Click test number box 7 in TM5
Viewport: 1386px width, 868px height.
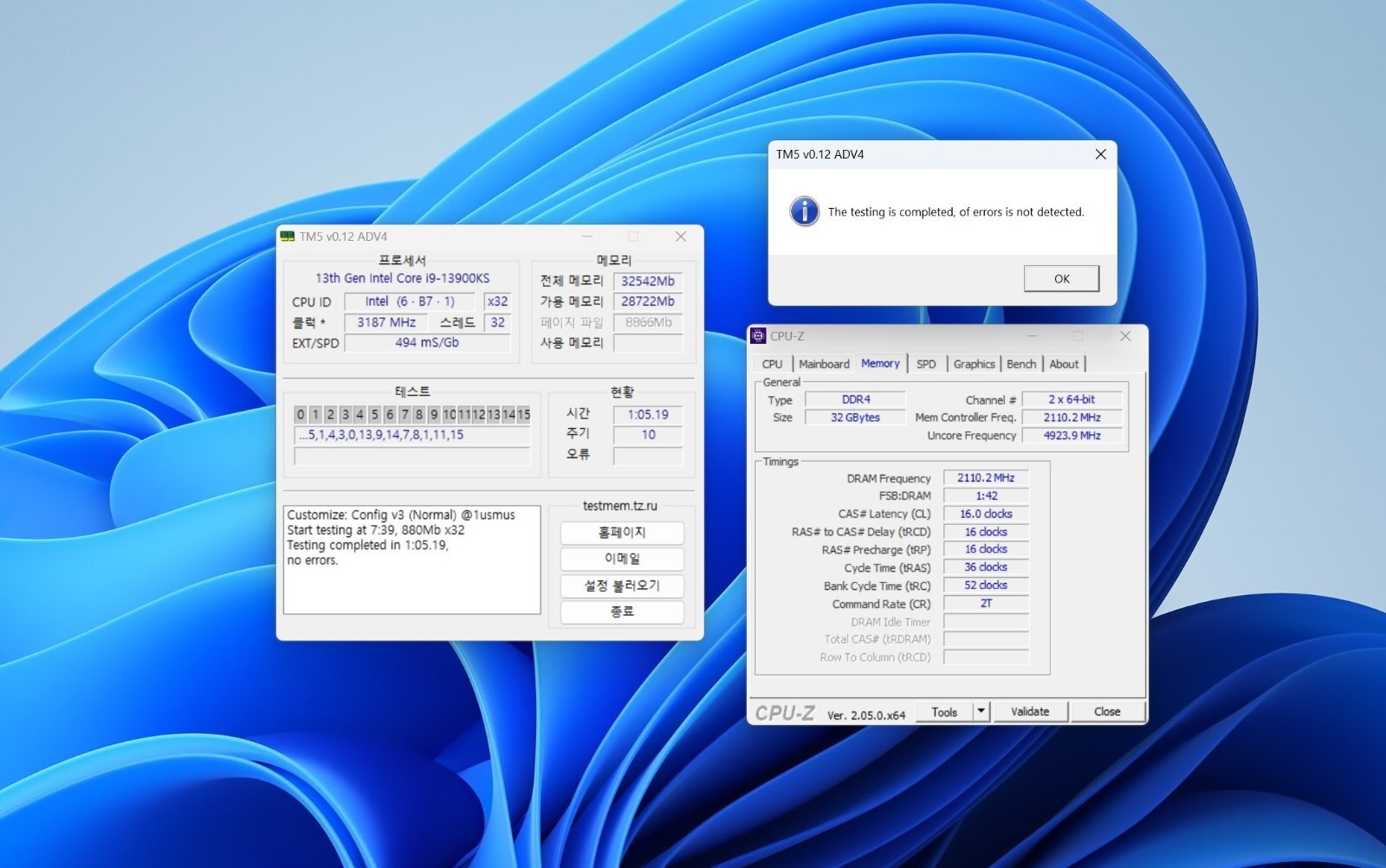tap(404, 414)
